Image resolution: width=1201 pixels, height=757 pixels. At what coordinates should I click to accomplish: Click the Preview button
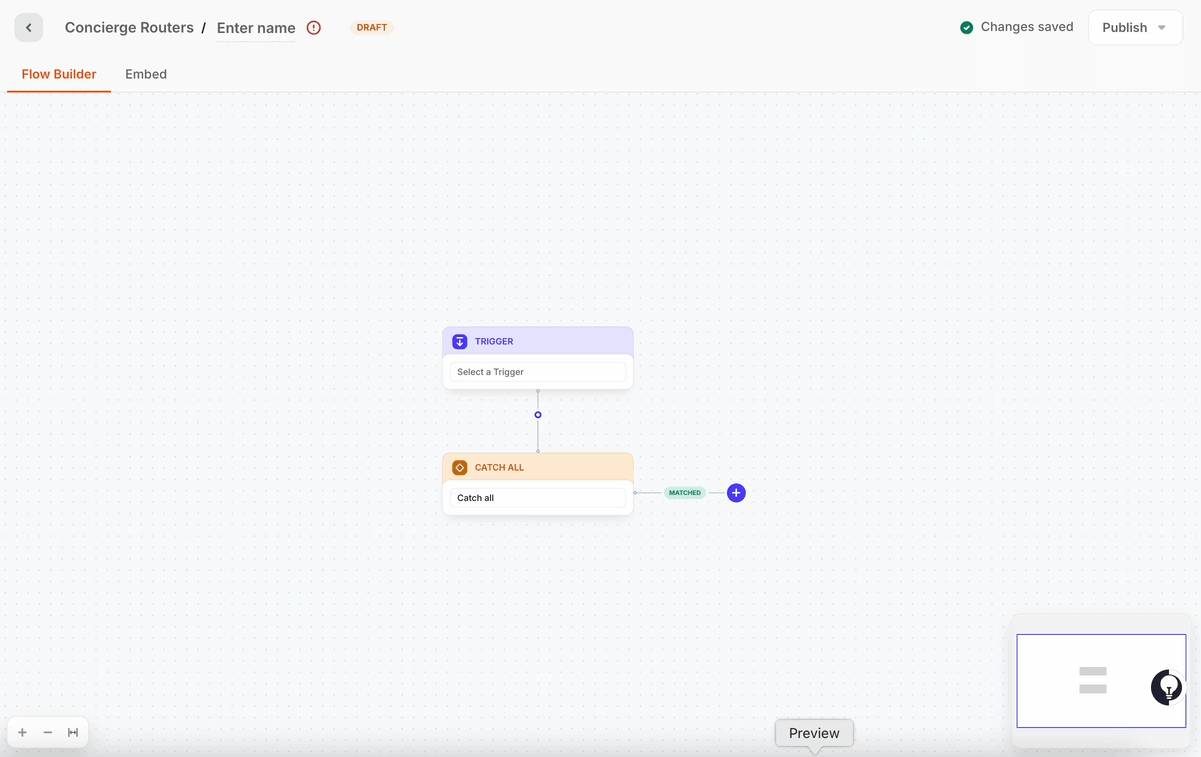pyautogui.click(x=815, y=733)
